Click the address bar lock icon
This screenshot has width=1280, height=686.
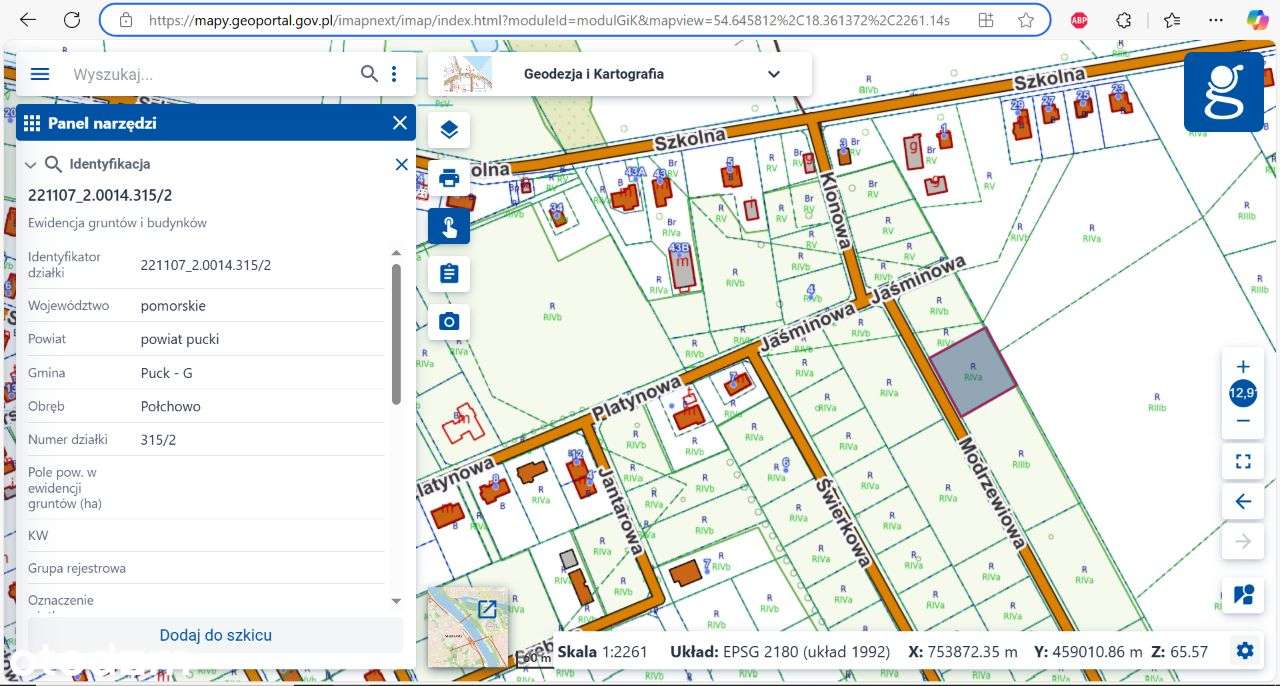(x=125, y=20)
